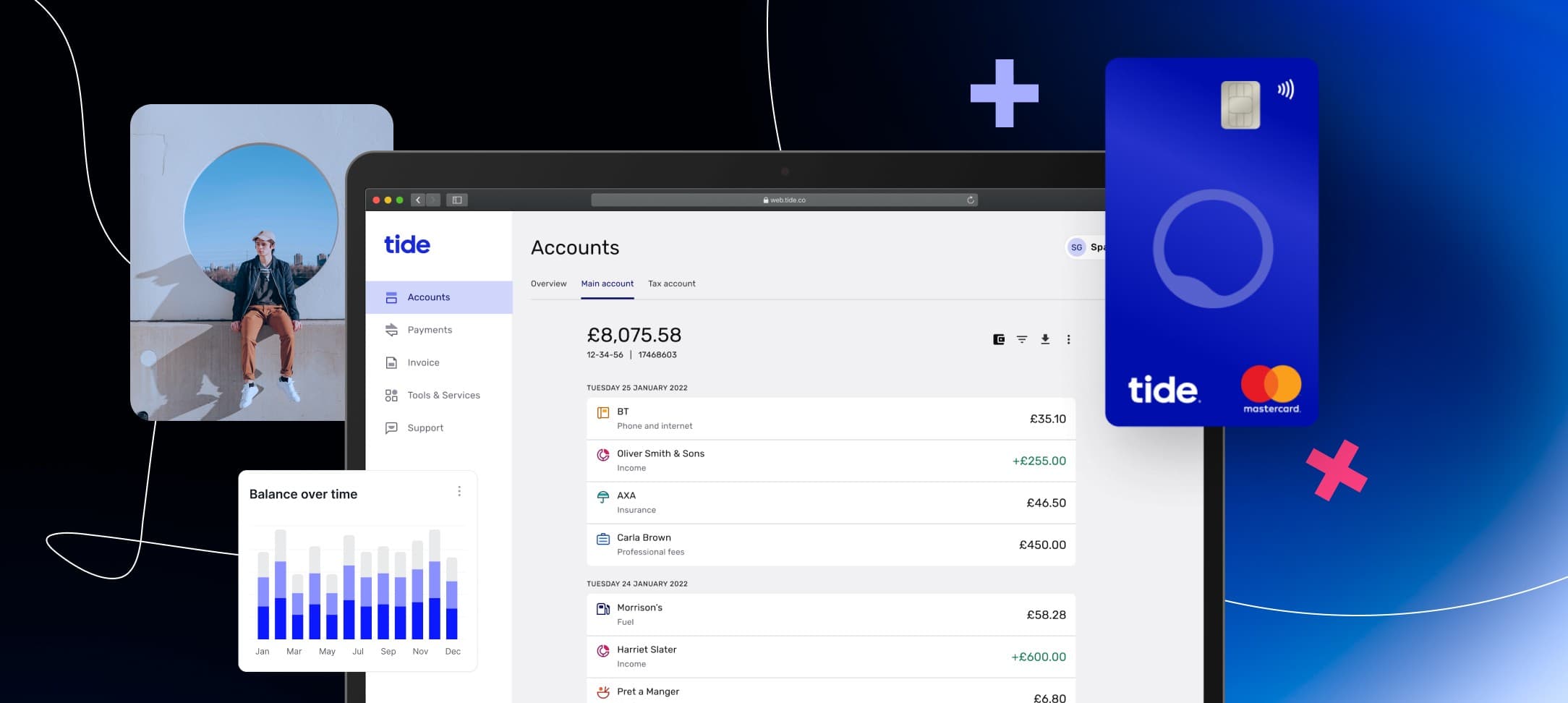Go back with the browser back arrow
1568x703 pixels.
(418, 200)
